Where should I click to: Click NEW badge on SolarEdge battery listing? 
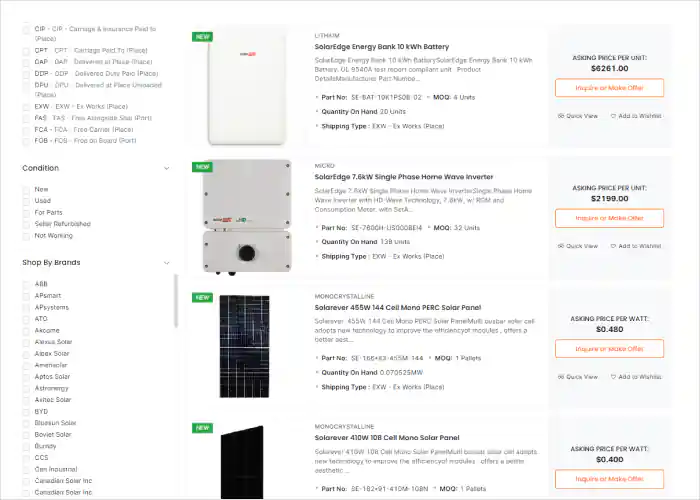202,37
